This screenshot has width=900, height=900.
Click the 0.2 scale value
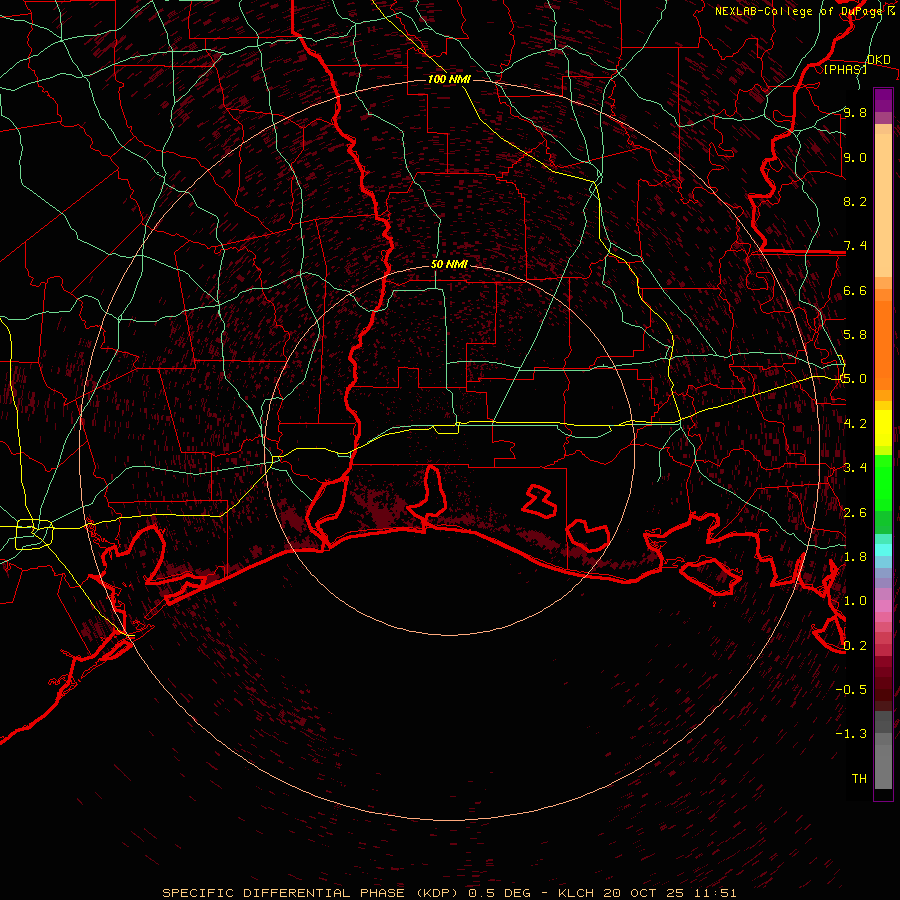tap(855, 646)
